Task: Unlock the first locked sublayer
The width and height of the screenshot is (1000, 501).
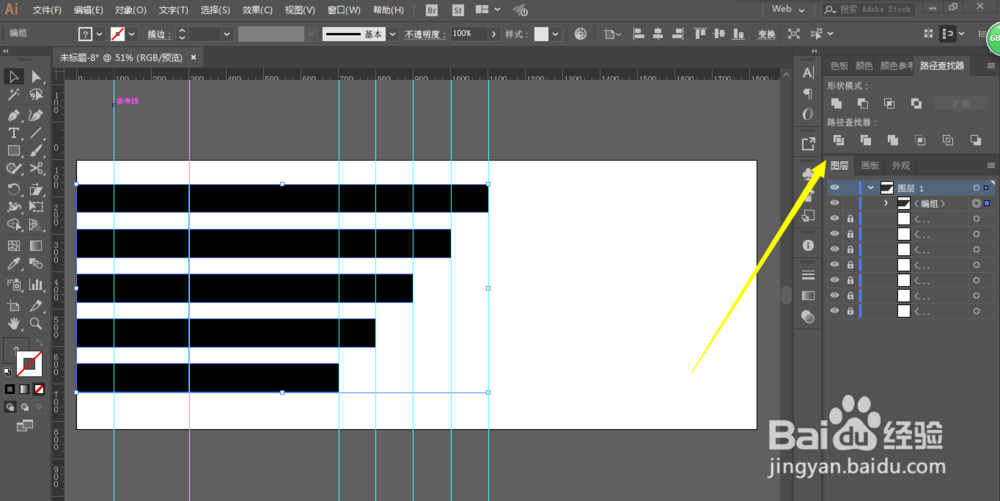Action: [x=850, y=219]
